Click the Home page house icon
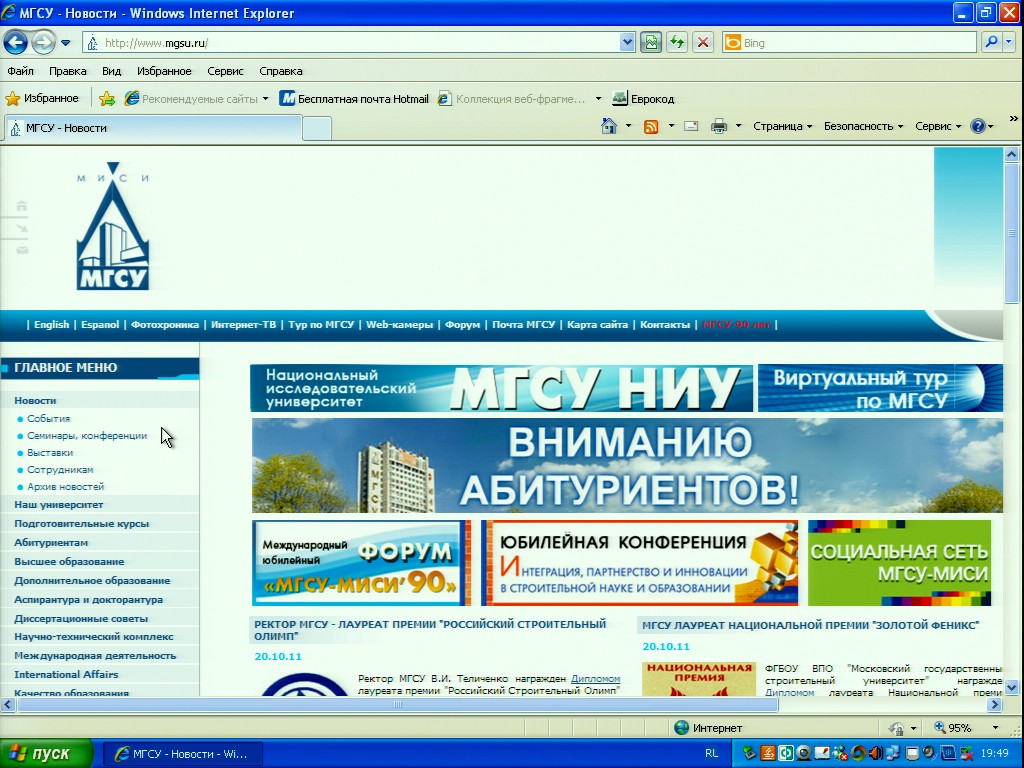Image resolution: width=1024 pixels, height=768 pixels. pyautogui.click(x=609, y=126)
